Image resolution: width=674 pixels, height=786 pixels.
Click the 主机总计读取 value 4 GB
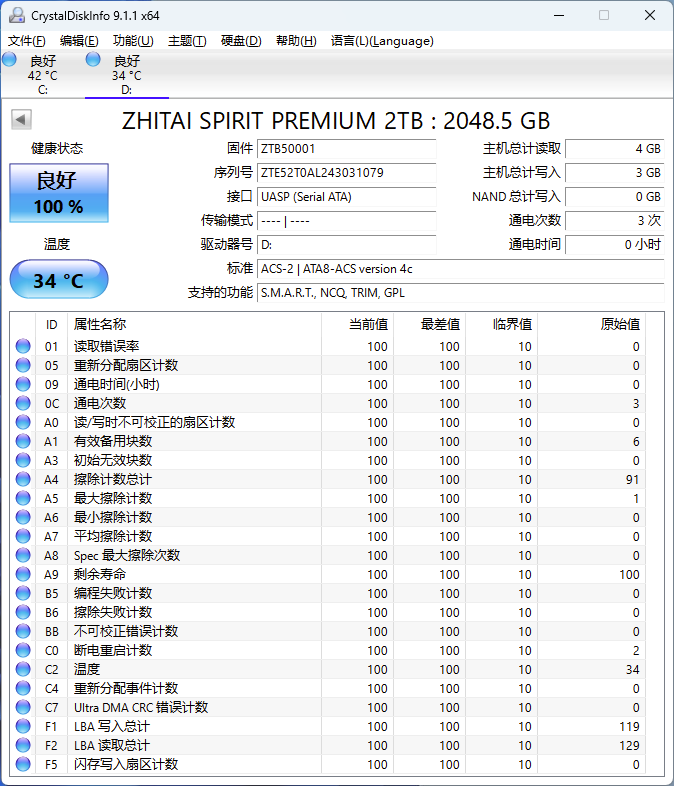615,148
